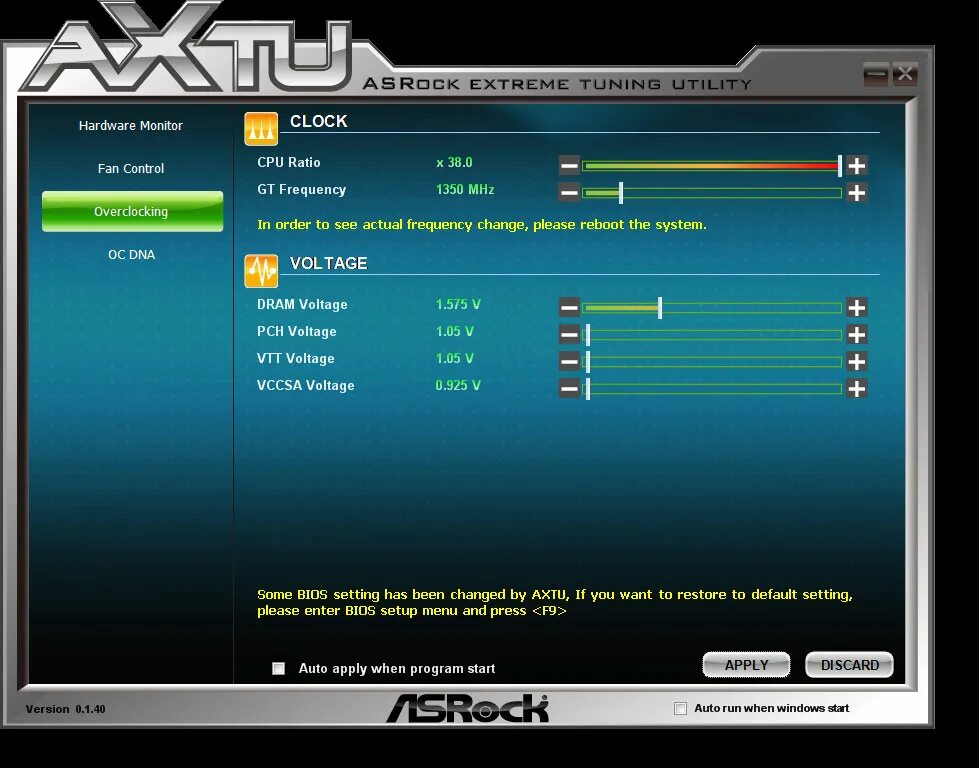979x768 pixels.
Task: Enable Auto apply when program start
Action: (278, 669)
